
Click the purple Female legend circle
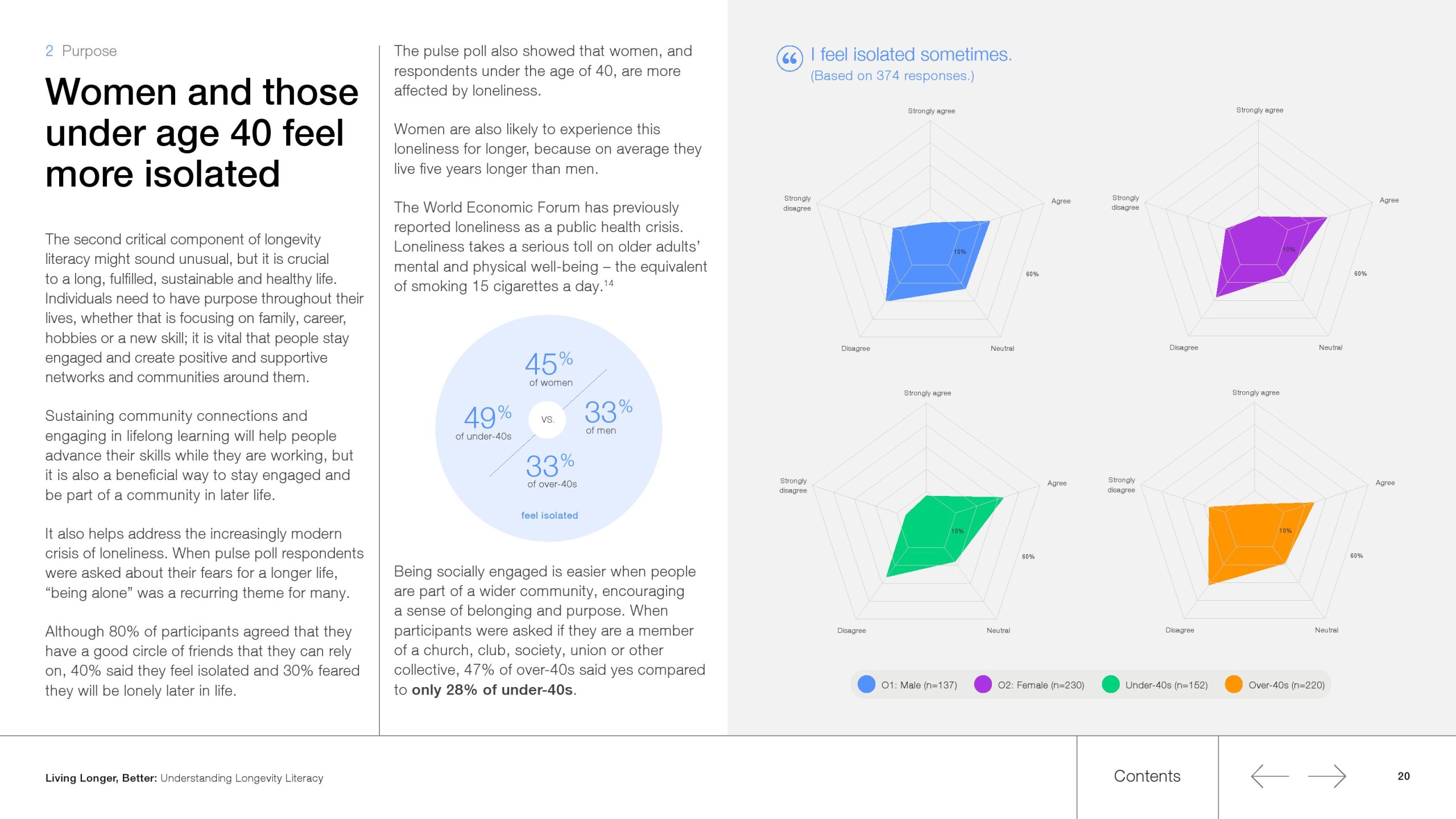(983, 684)
